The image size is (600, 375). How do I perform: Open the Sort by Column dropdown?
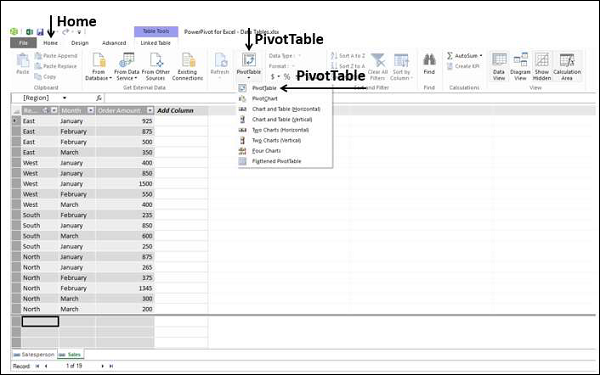[x=401, y=67]
